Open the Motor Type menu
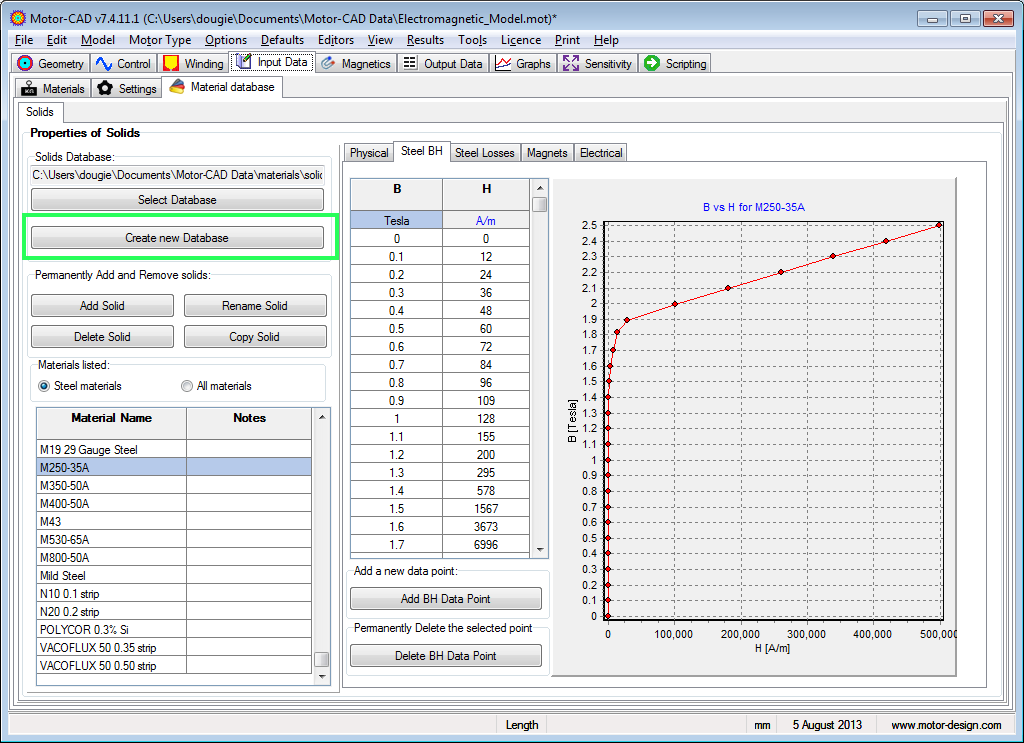This screenshot has width=1024, height=743. [x=160, y=40]
